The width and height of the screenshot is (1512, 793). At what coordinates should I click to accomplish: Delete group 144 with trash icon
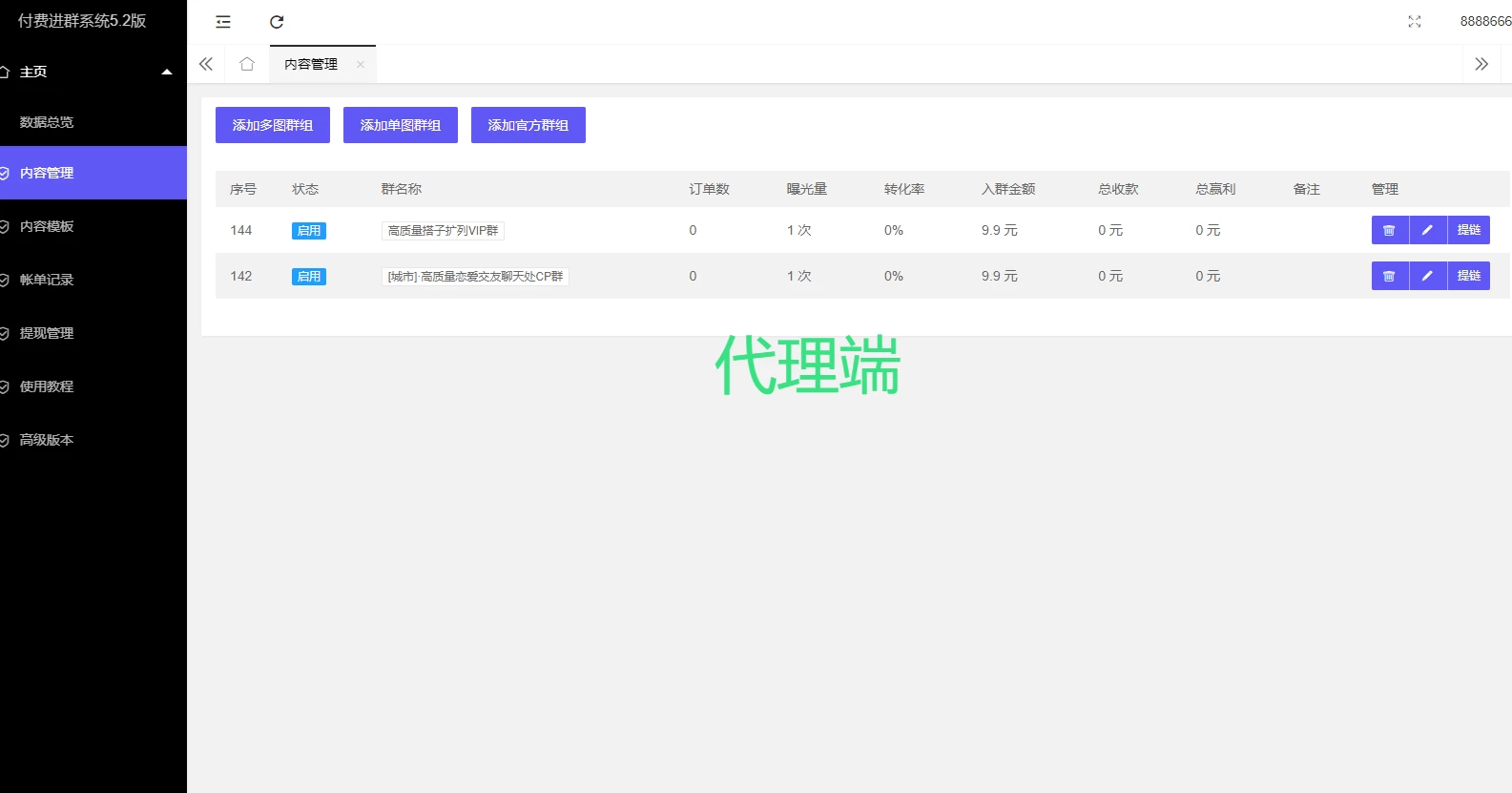1389,230
